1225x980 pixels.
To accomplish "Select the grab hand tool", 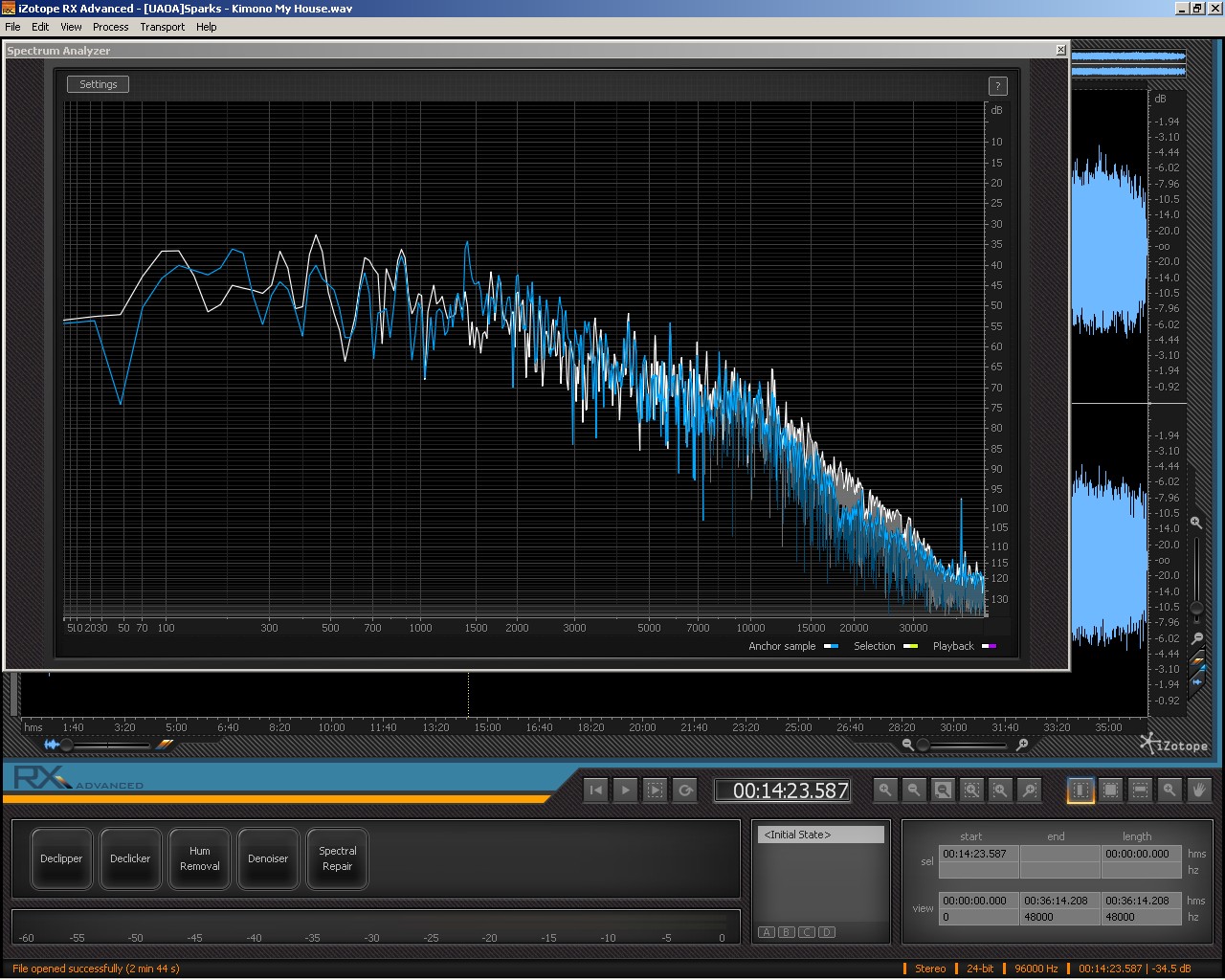I will (1198, 791).
